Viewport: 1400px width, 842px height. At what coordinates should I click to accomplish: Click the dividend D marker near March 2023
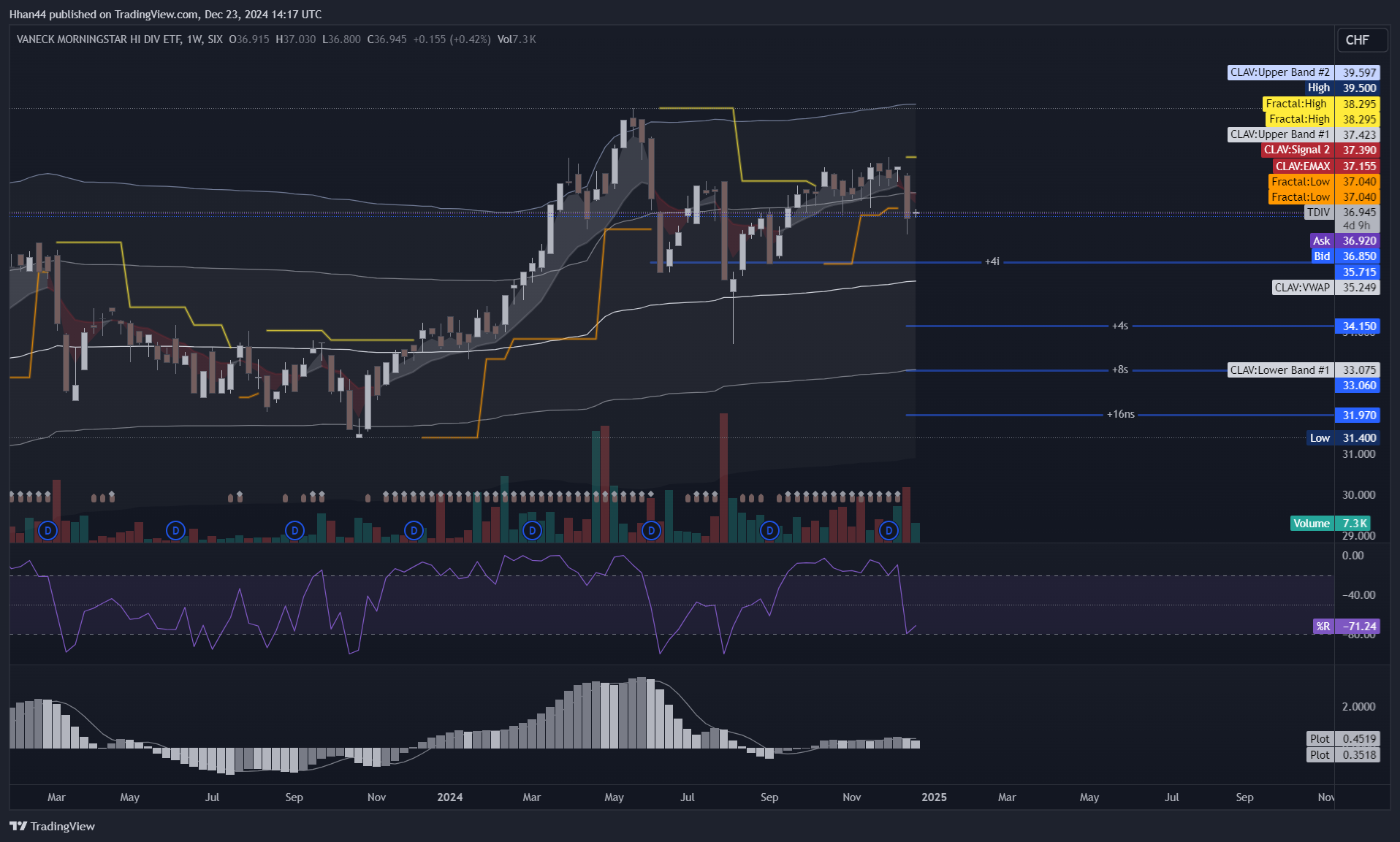[47, 531]
